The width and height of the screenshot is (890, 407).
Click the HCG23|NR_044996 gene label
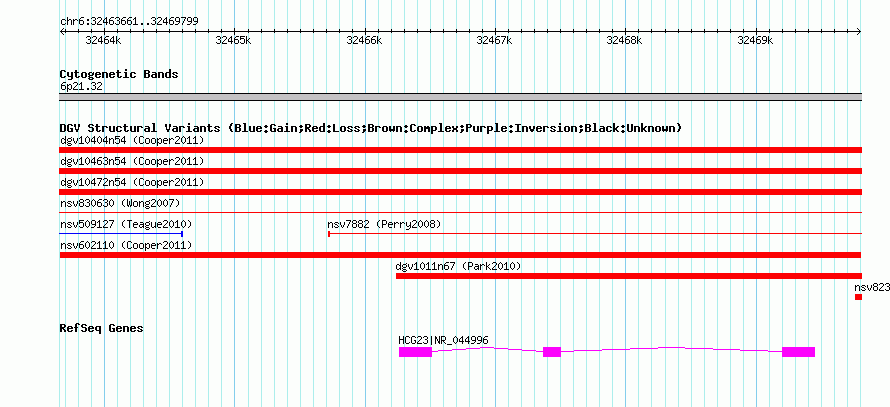[443, 340]
